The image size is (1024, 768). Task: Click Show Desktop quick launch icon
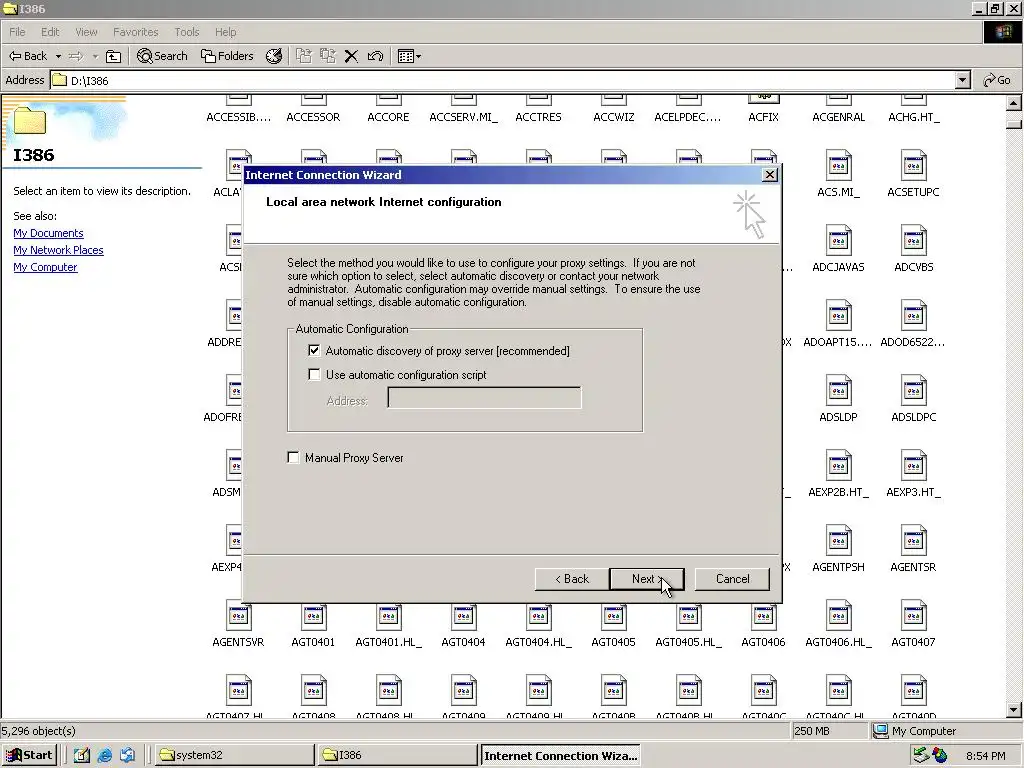tap(82, 755)
